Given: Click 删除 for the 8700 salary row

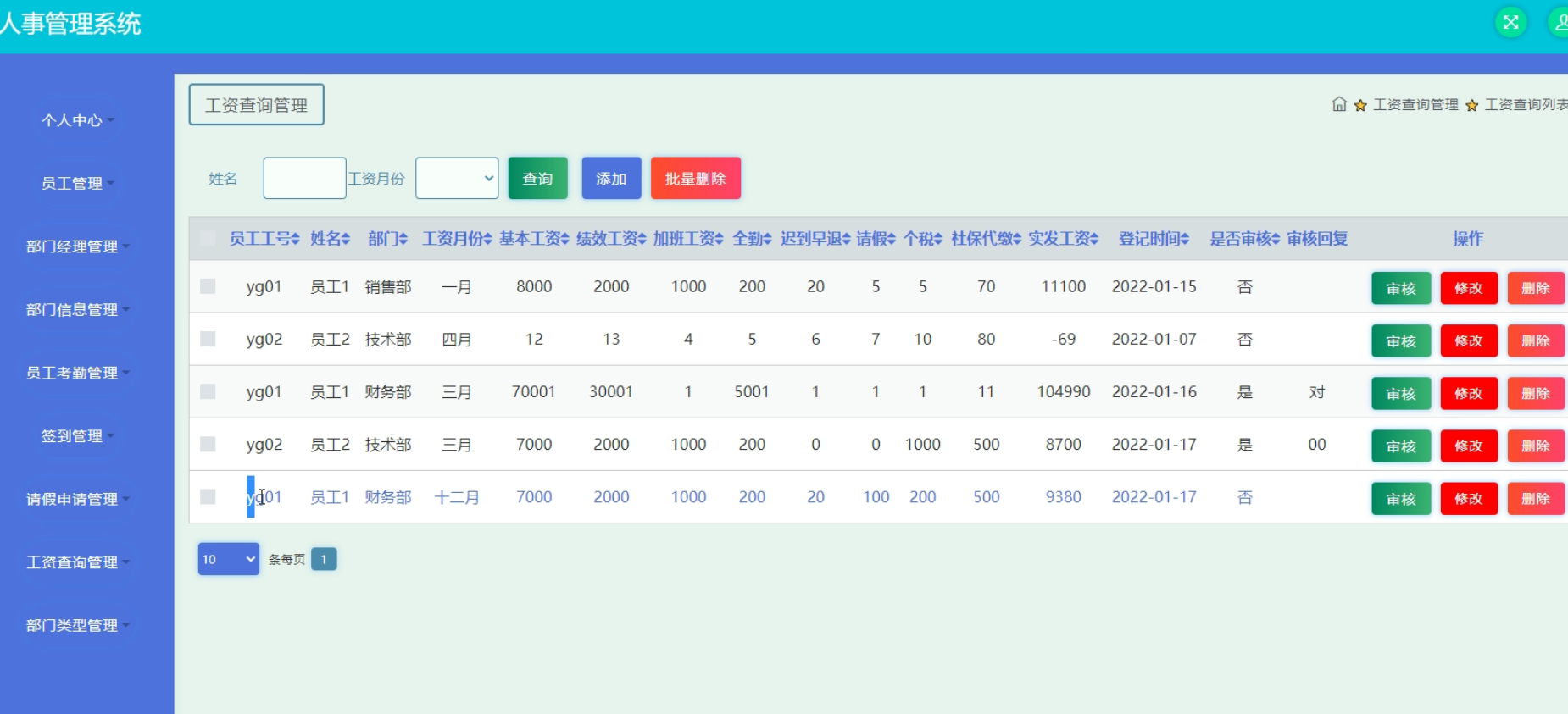Looking at the screenshot, I should pos(1536,446).
